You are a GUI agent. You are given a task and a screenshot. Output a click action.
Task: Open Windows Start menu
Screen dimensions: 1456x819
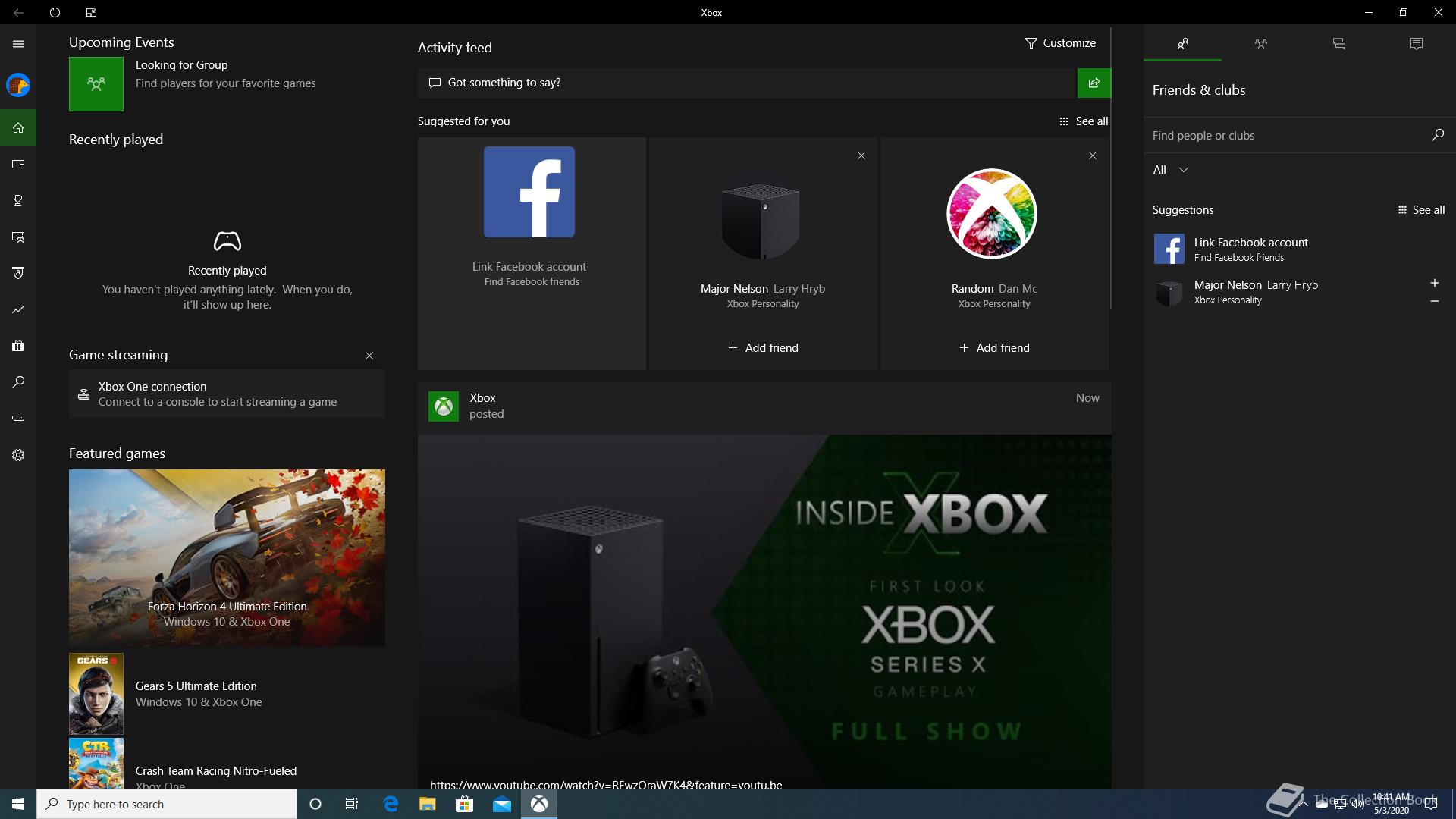tap(18, 804)
